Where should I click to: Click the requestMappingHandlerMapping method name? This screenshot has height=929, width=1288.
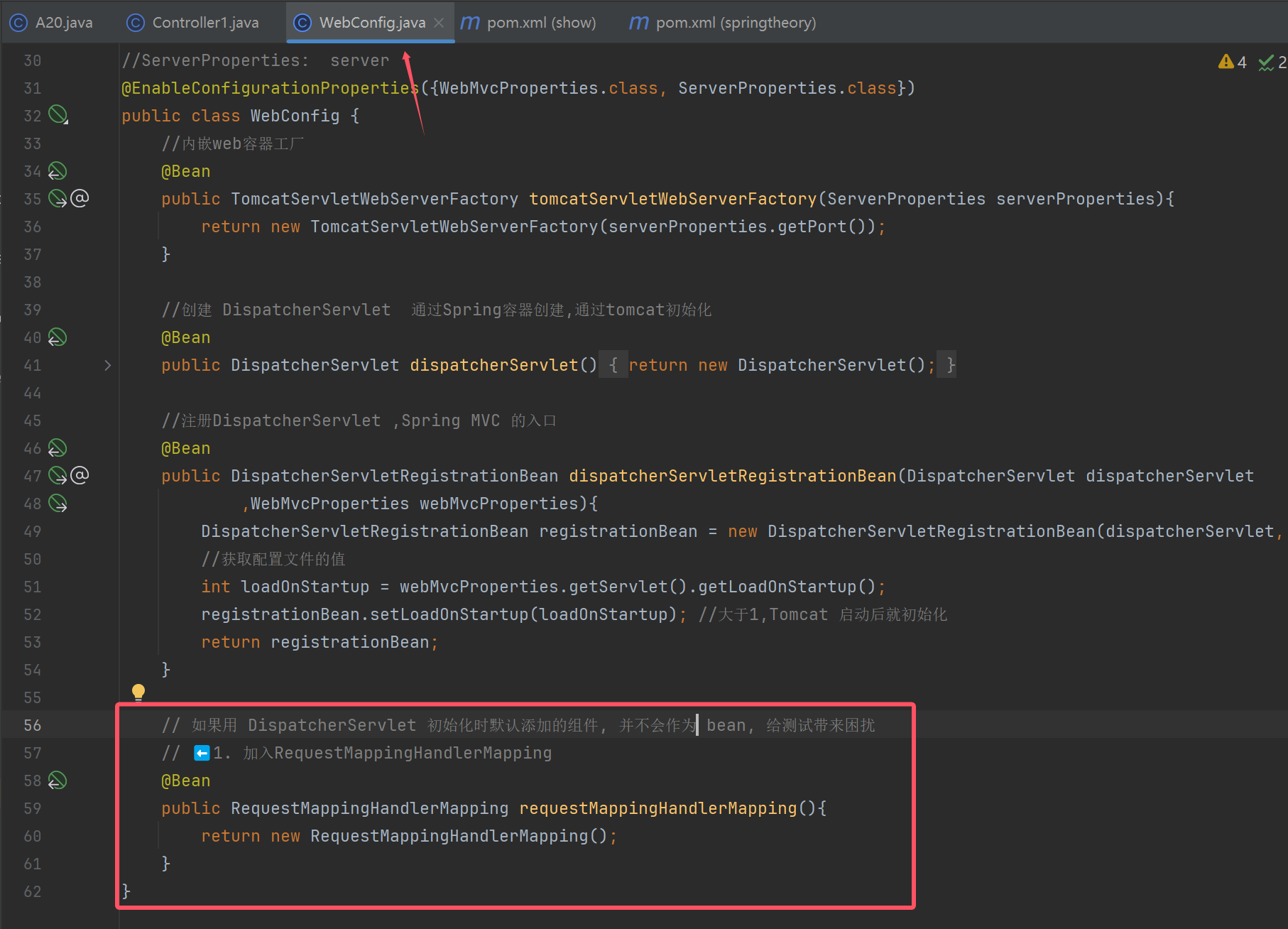(x=658, y=808)
